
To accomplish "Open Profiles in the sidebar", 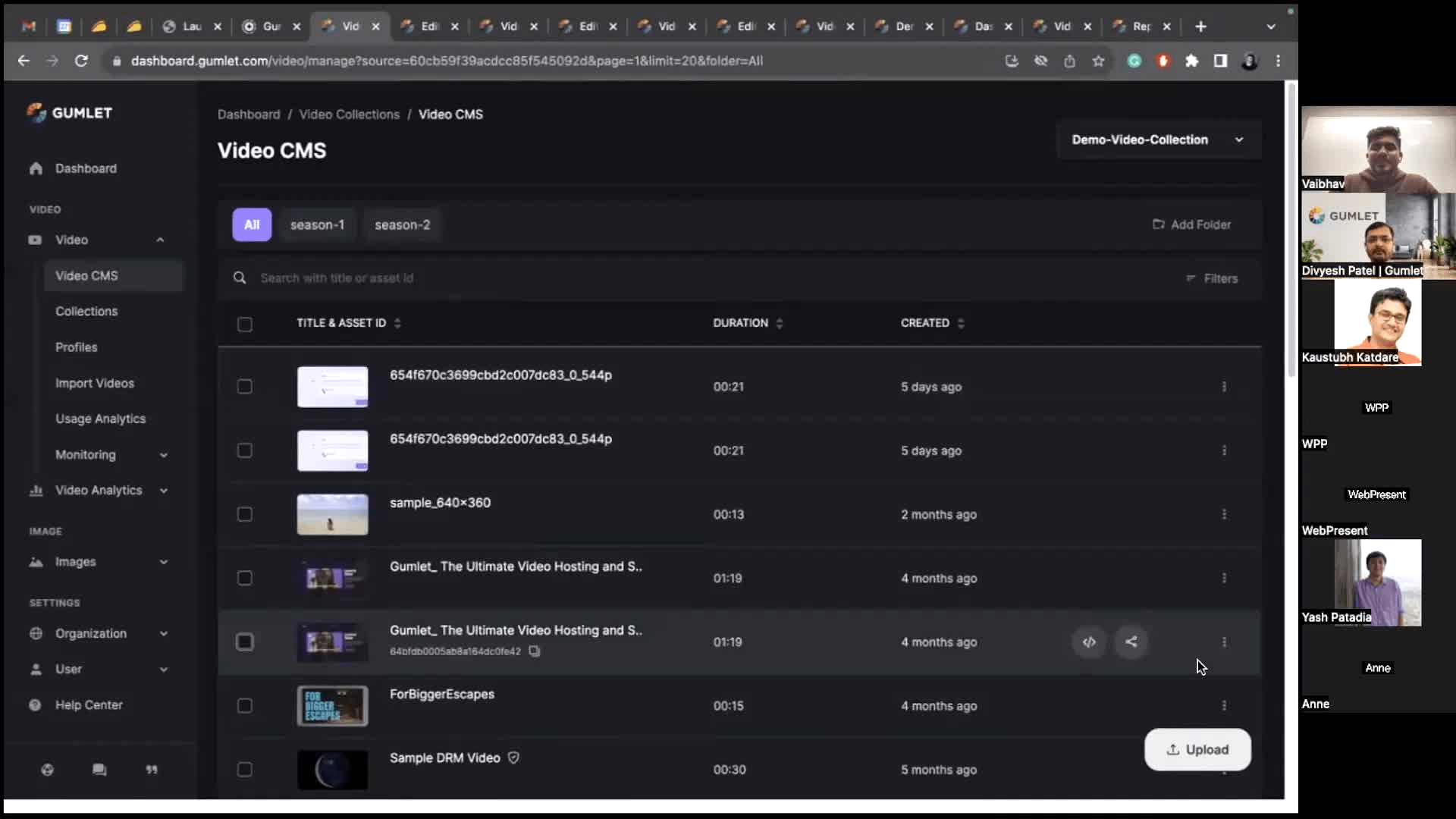I will point(76,347).
